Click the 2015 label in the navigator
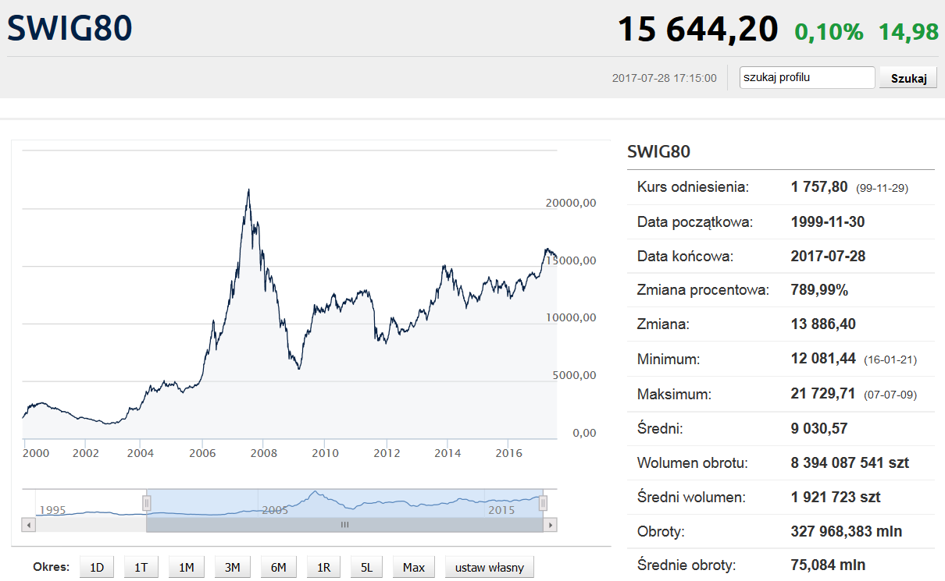Screen dimensions: 945x581 coord(501,510)
